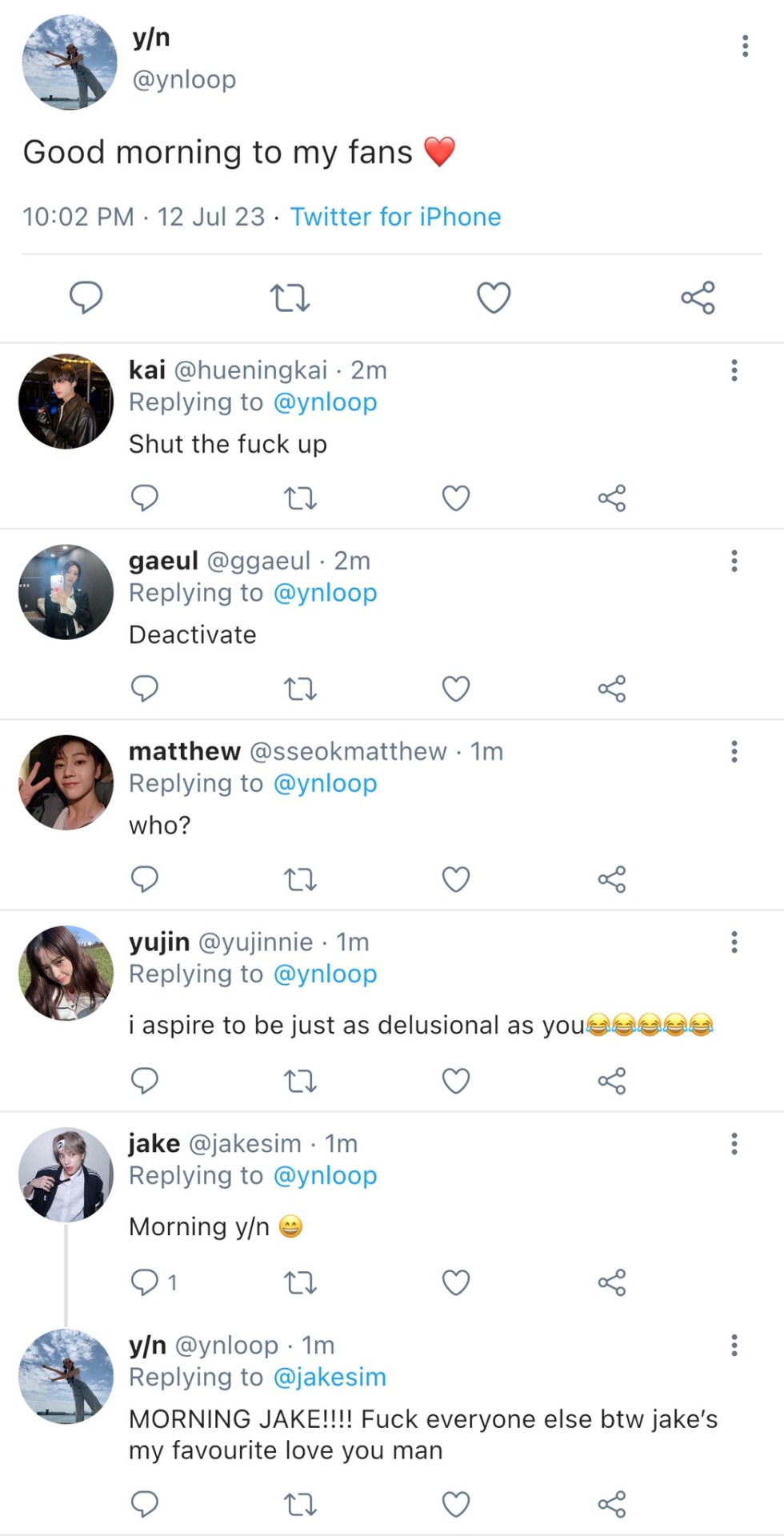Screen dimensions: 784x1536
Task: Expand options menu on yujin's reply
Action: [734, 942]
